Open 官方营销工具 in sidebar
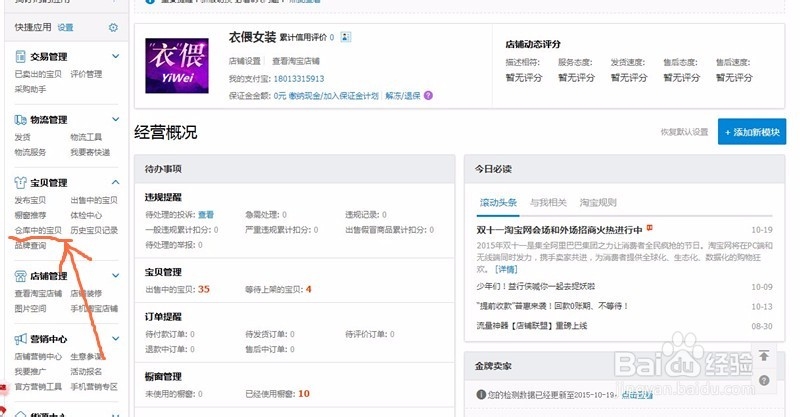Viewport: 800px width, 417px height. 38,387
